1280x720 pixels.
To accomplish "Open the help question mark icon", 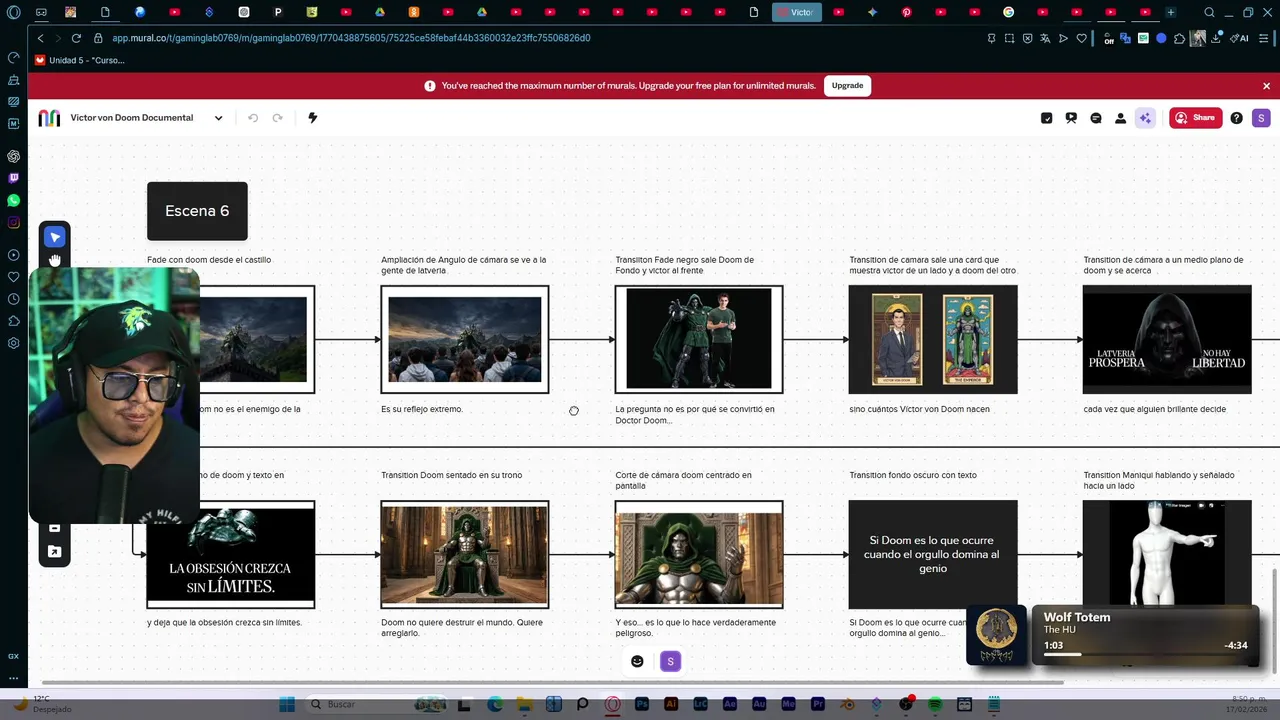I will pyautogui.click(x=1236, y=118).
